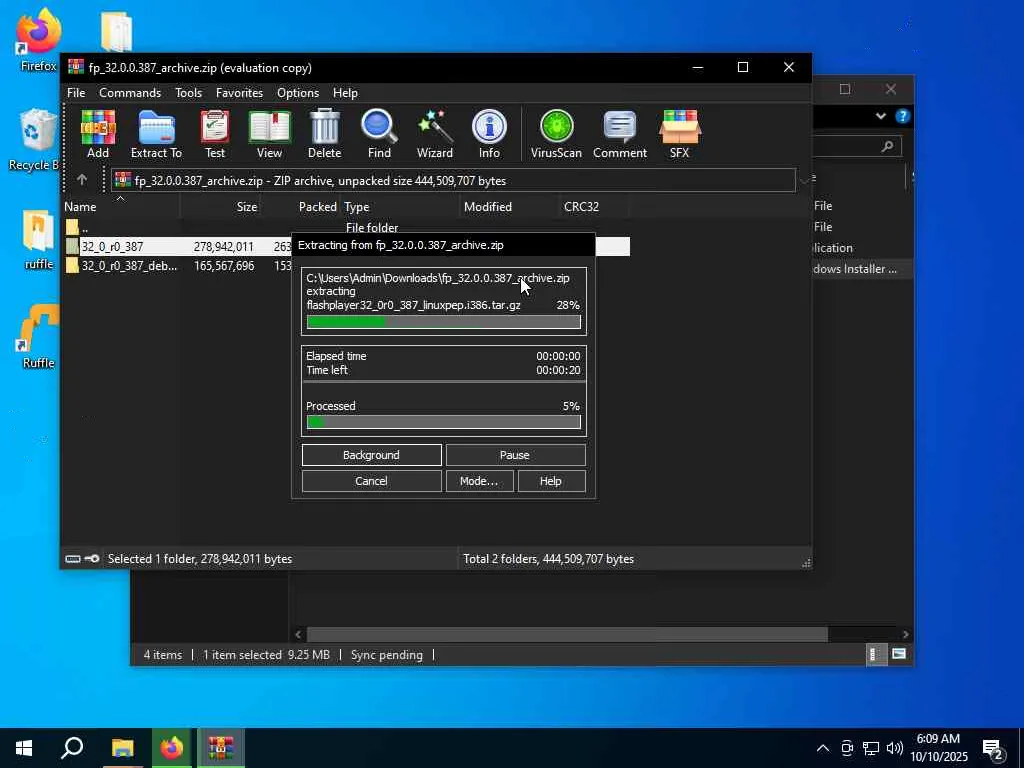Click the volume icon in system tray
1024x768 pixels.
[895, 748]
